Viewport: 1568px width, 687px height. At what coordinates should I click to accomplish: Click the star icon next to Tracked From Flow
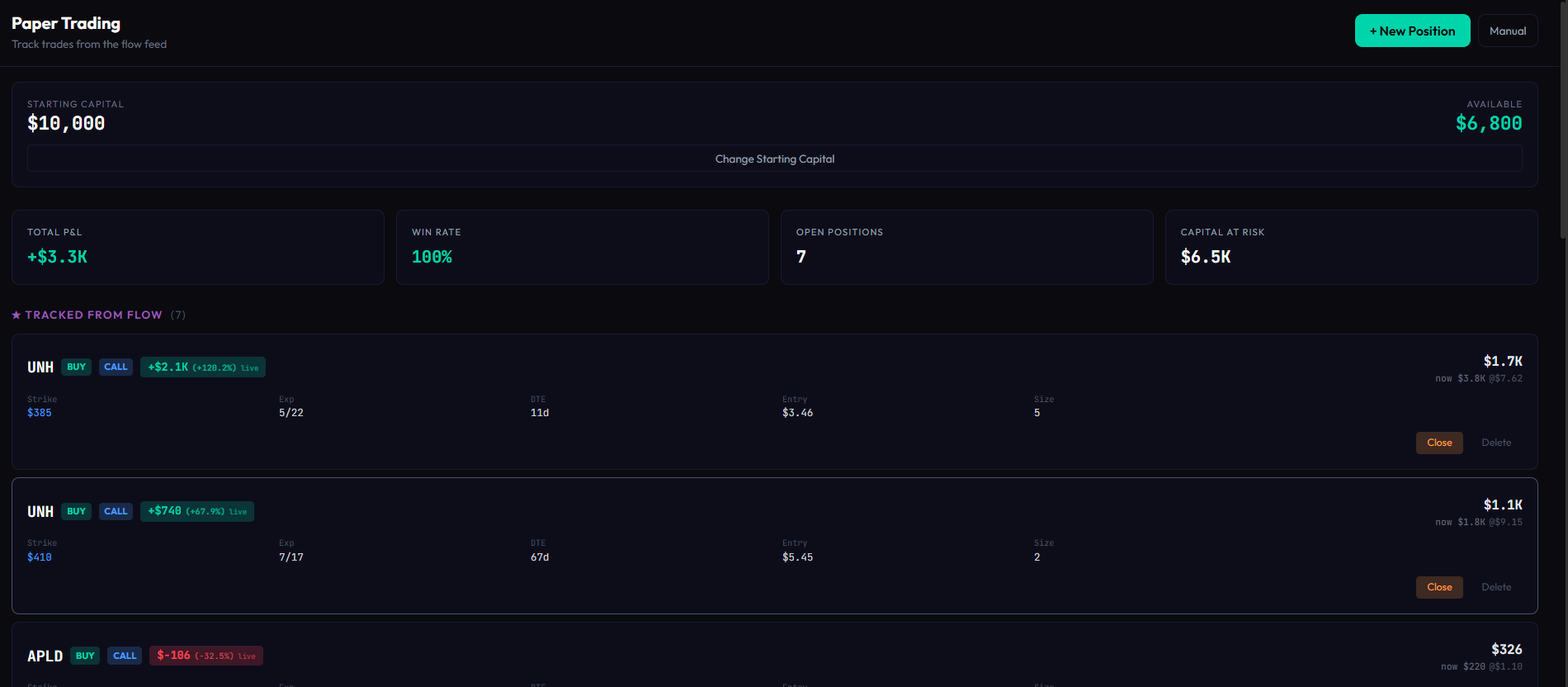coord(16,315)
